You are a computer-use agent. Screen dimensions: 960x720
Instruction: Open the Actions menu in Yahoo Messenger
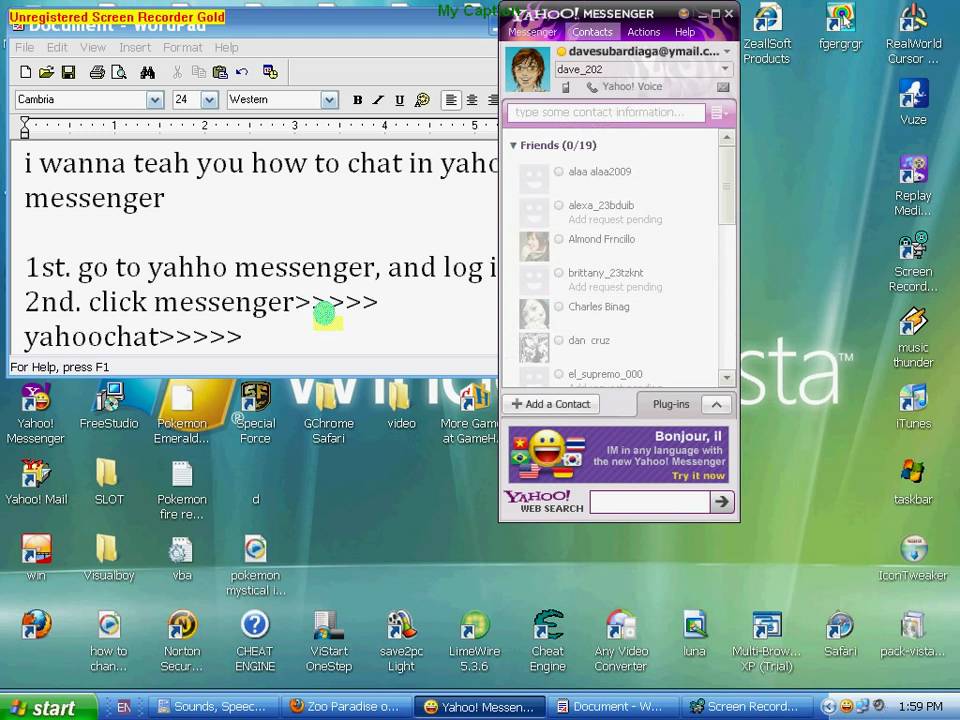point(643,32)
